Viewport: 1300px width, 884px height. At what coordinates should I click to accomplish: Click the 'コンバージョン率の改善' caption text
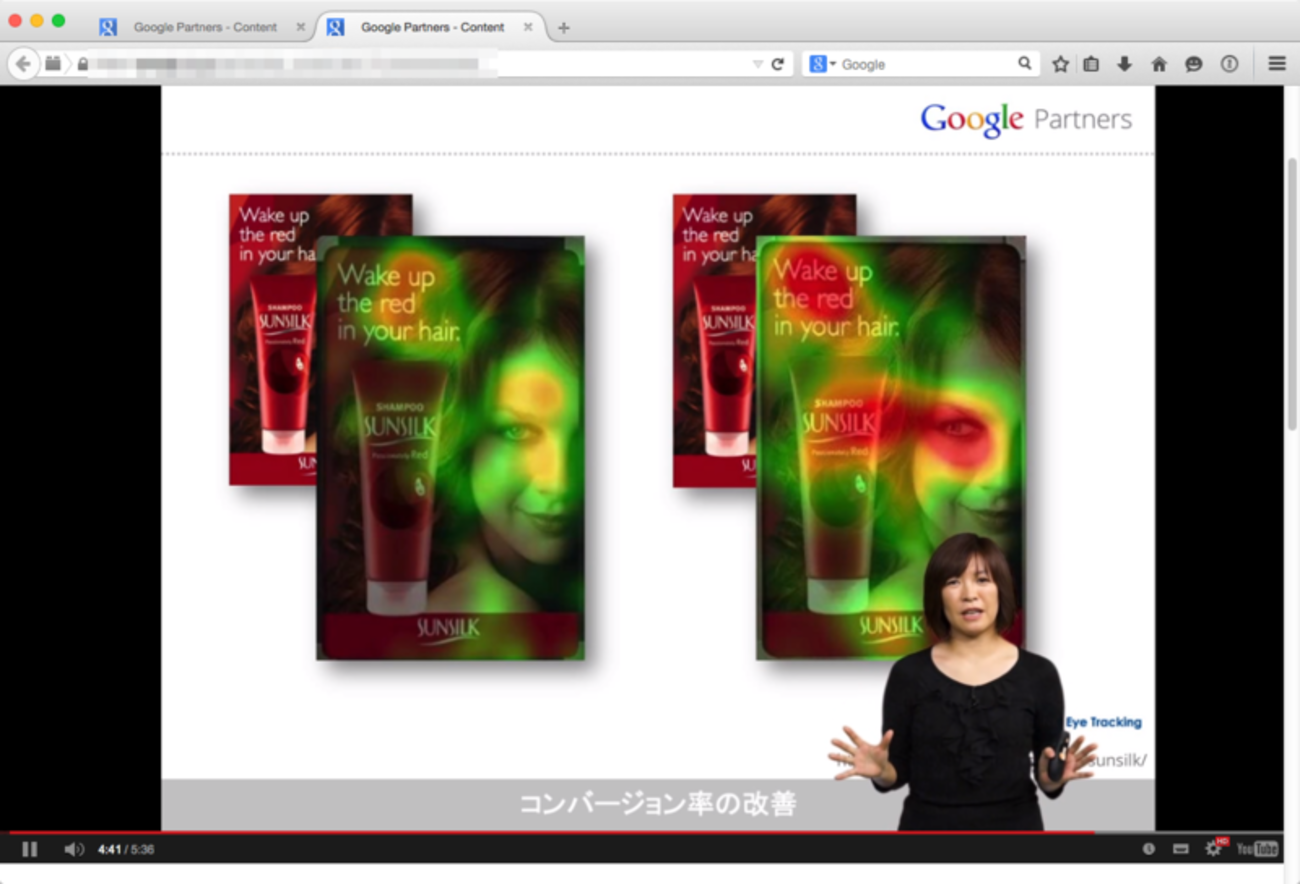(x=657, y=804)
